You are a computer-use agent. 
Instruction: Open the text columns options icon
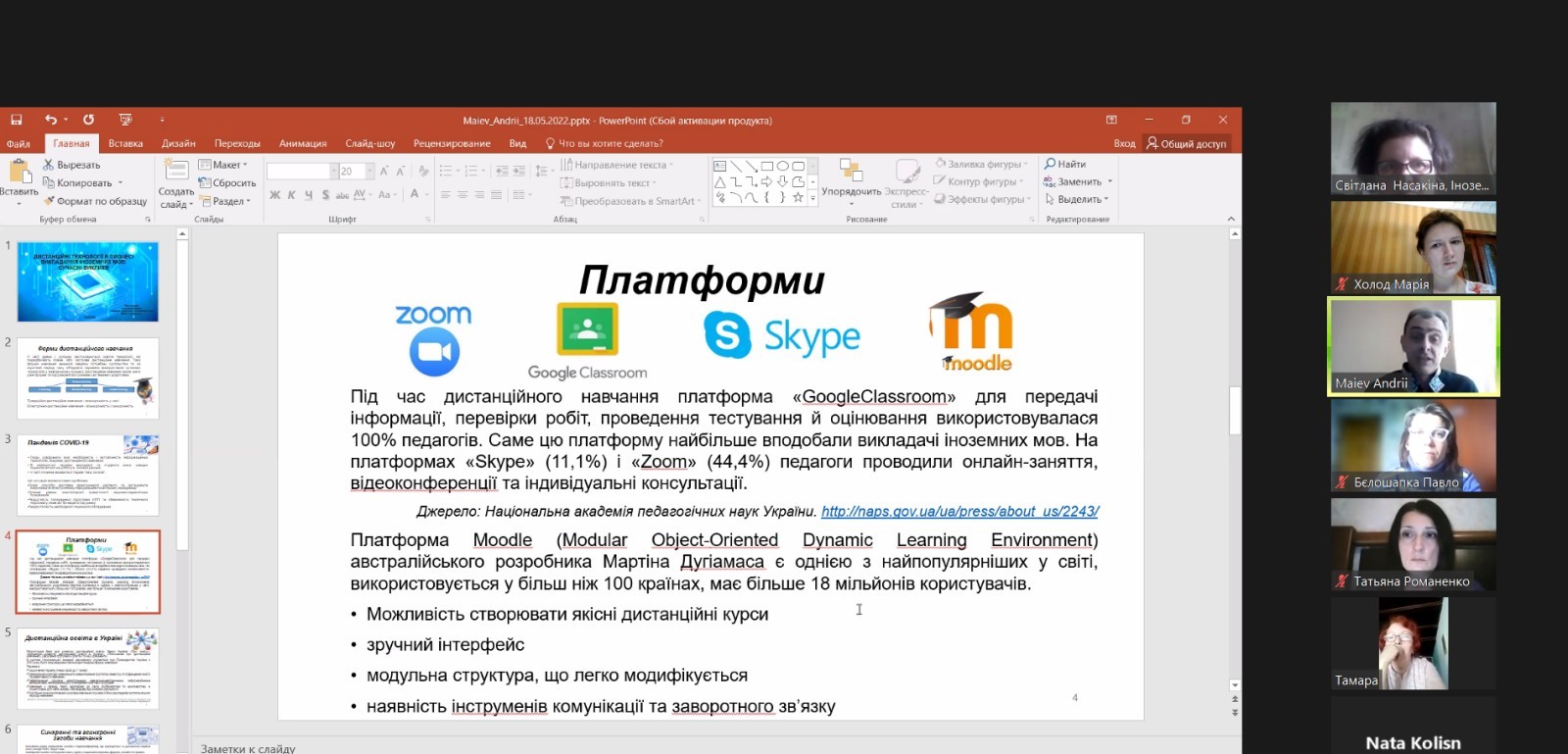tap(520, 194)
